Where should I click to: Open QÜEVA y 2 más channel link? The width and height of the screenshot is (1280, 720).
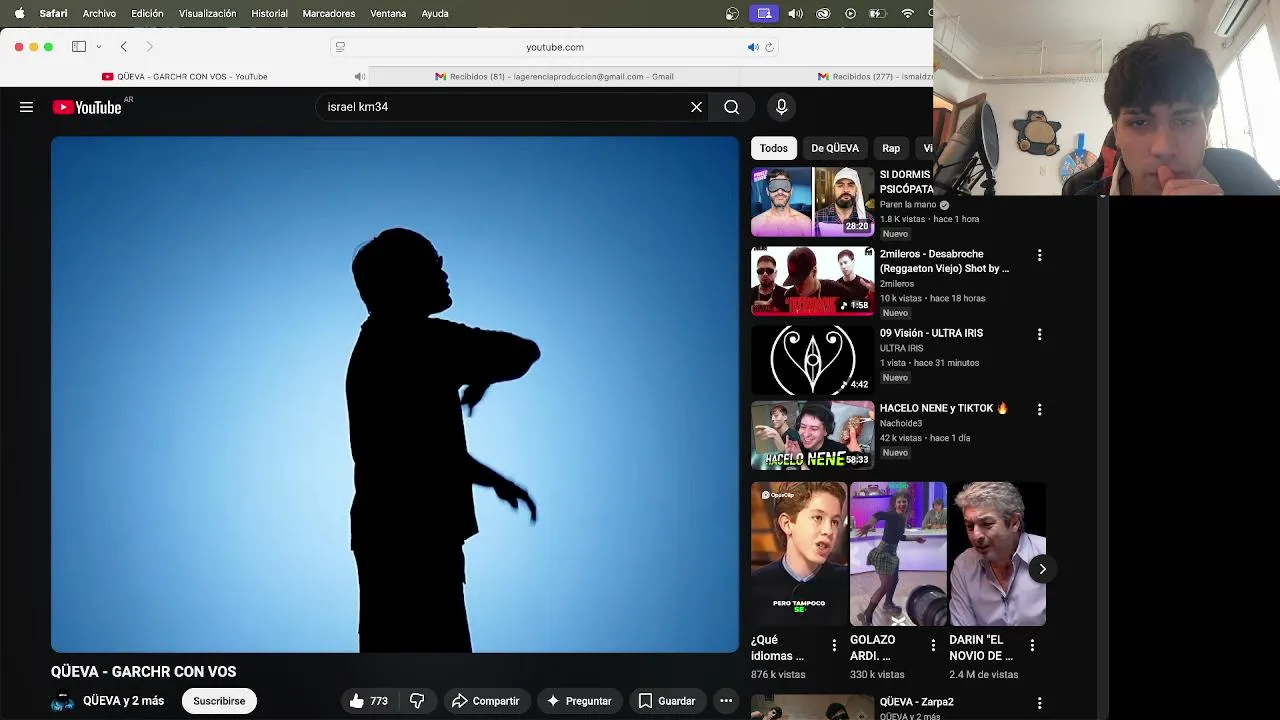123,701
